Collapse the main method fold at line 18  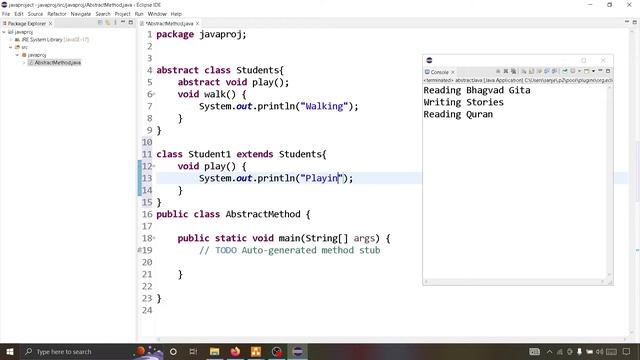coord(154,238)
